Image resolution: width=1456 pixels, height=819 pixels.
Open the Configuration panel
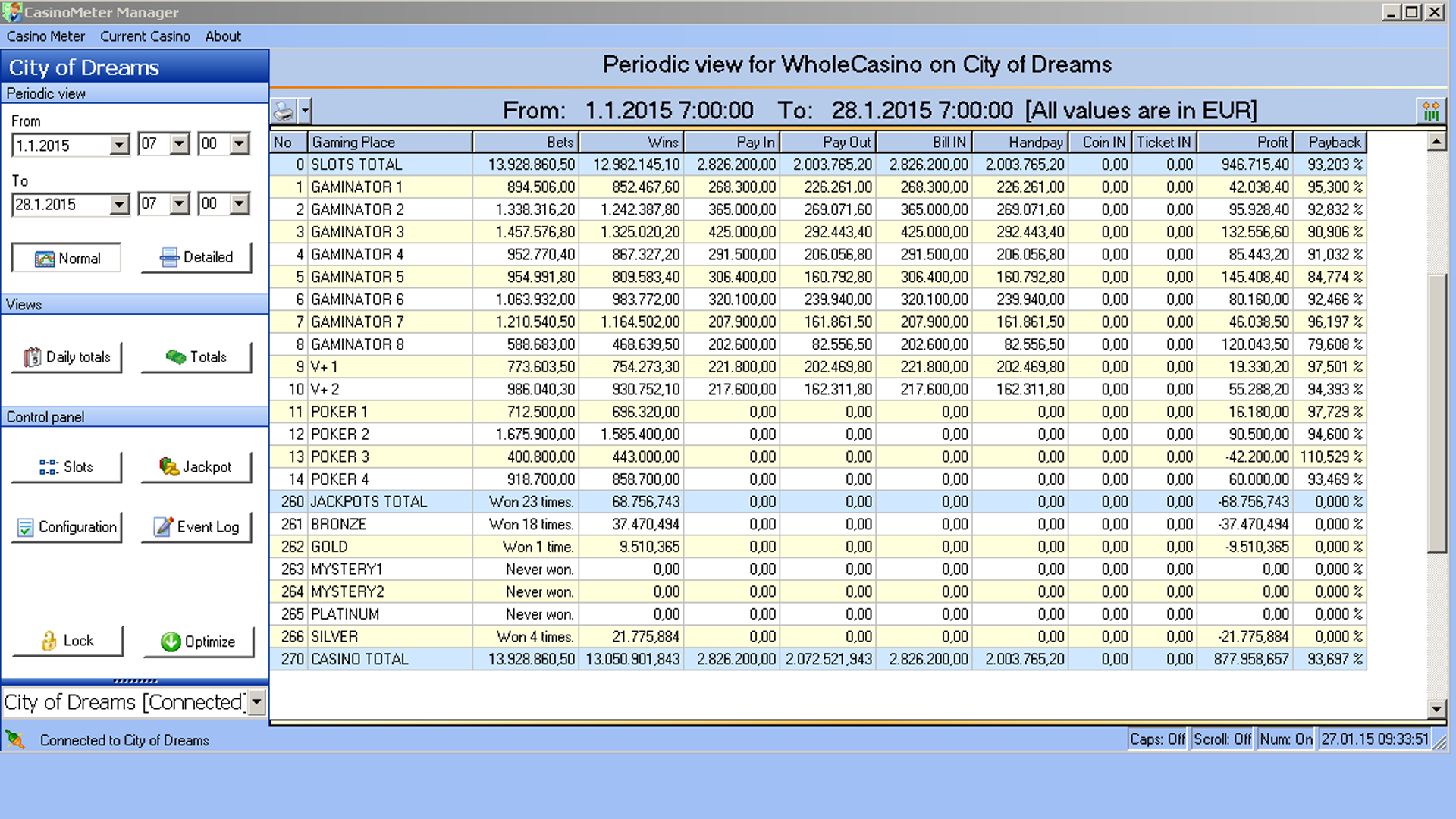(67, 527)
